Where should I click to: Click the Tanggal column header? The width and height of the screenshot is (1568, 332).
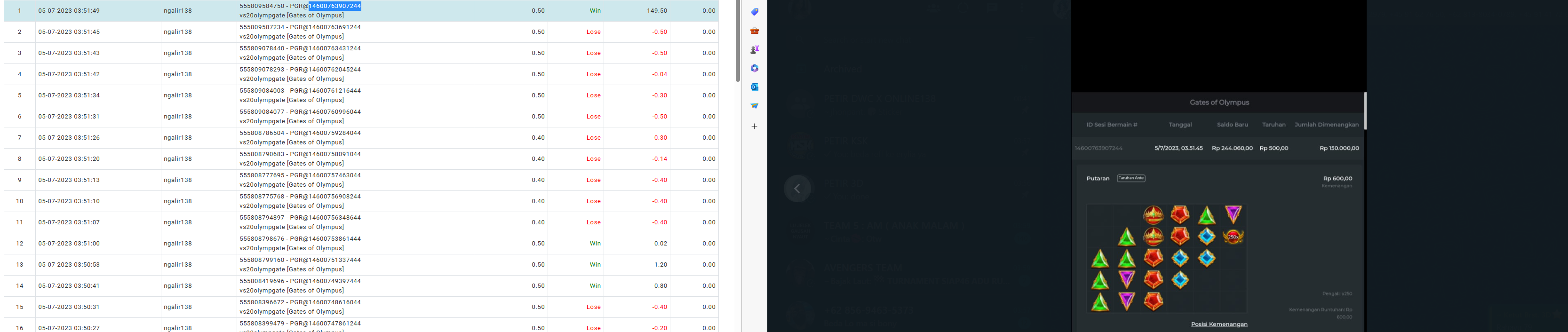coord(1180,125)
